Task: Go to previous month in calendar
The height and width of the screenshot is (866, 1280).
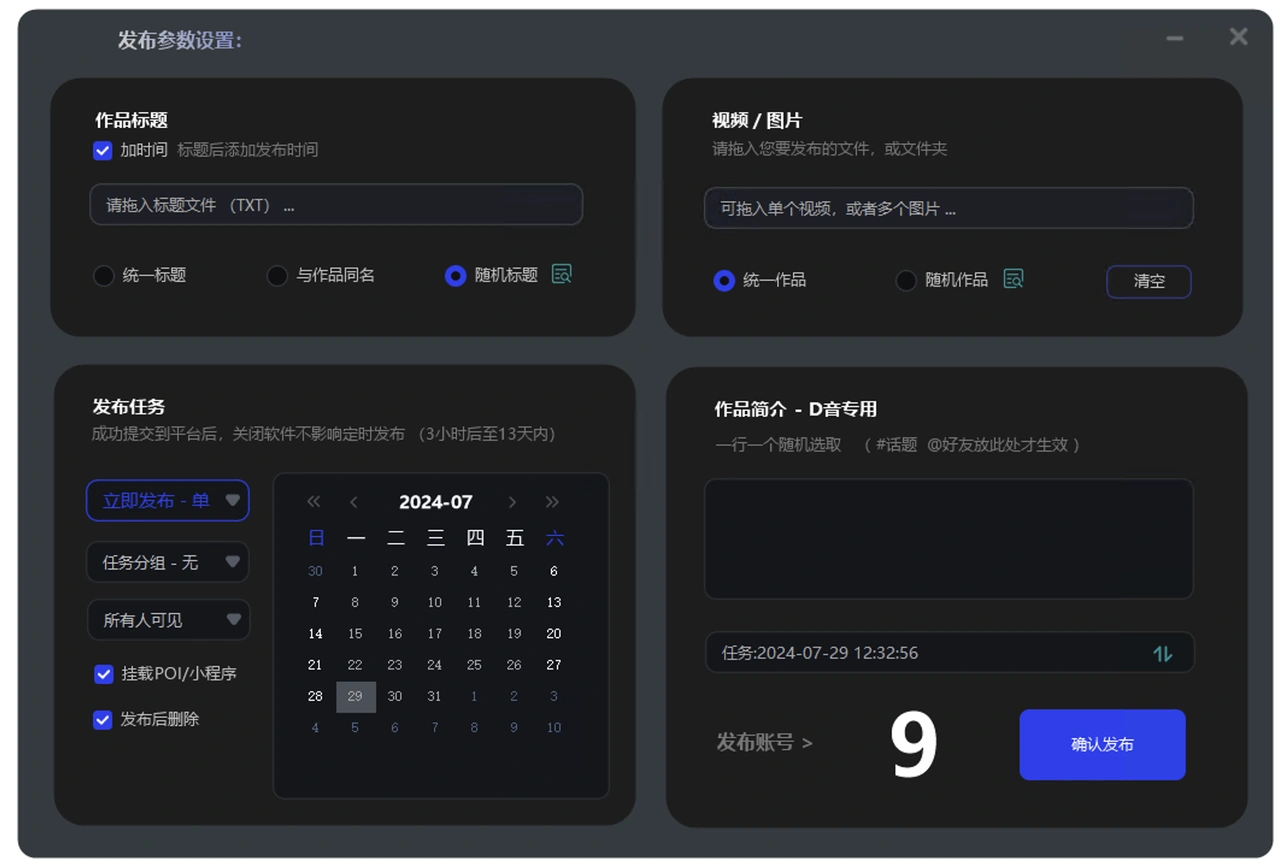Action: click(x=354, y=502)
